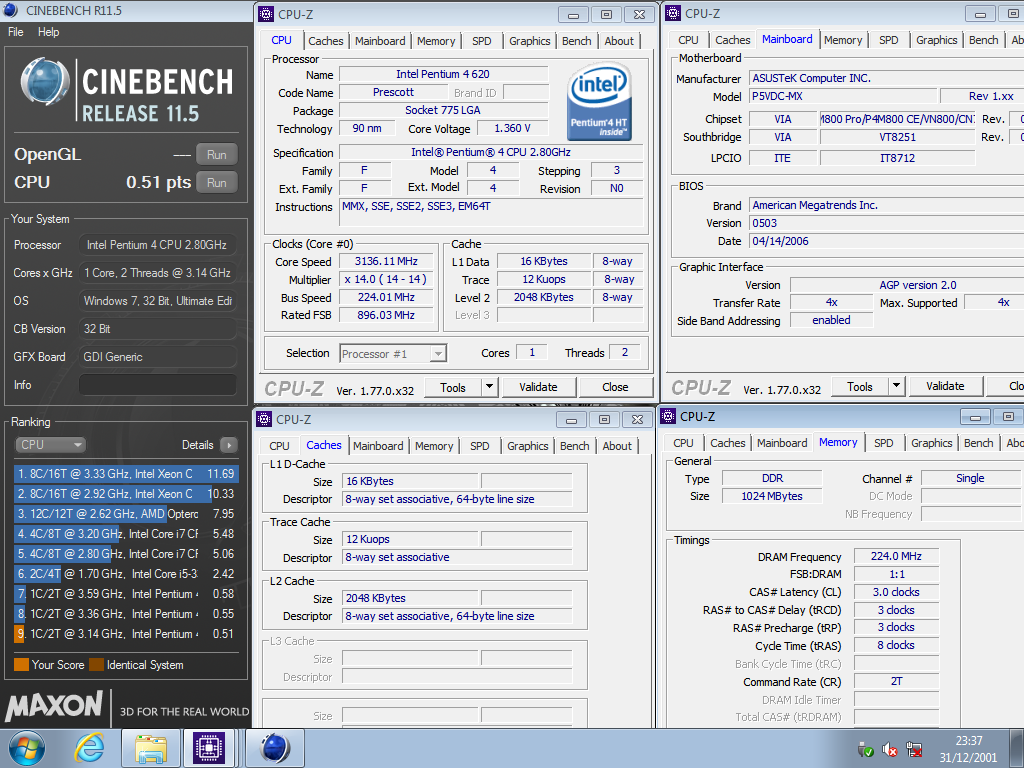Click the network disconnected tray icon
This screenshot has height=768, width=1024.
point(914,750)
